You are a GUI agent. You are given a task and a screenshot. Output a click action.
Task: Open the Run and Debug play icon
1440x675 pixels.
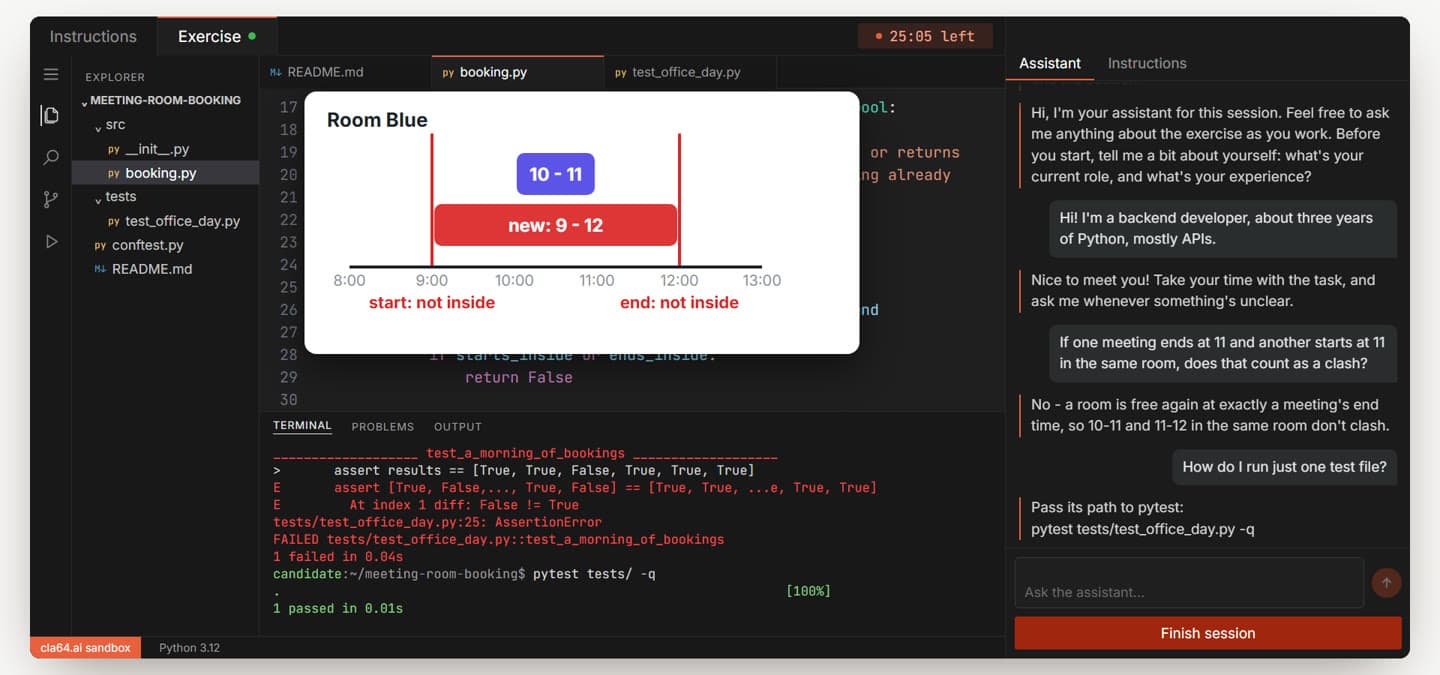click(51, 242)
